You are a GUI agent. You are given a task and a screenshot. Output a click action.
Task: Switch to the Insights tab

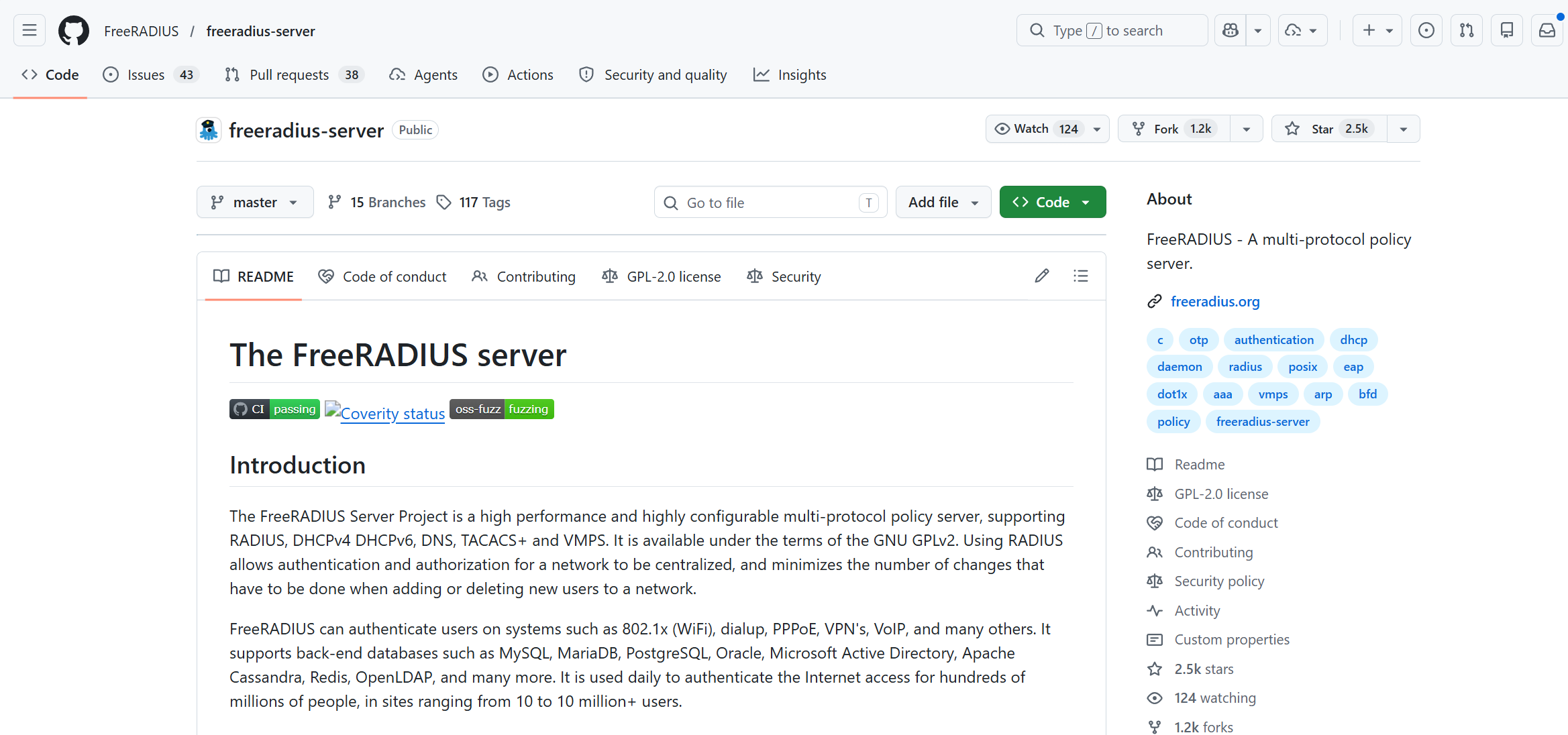point(790,74)
